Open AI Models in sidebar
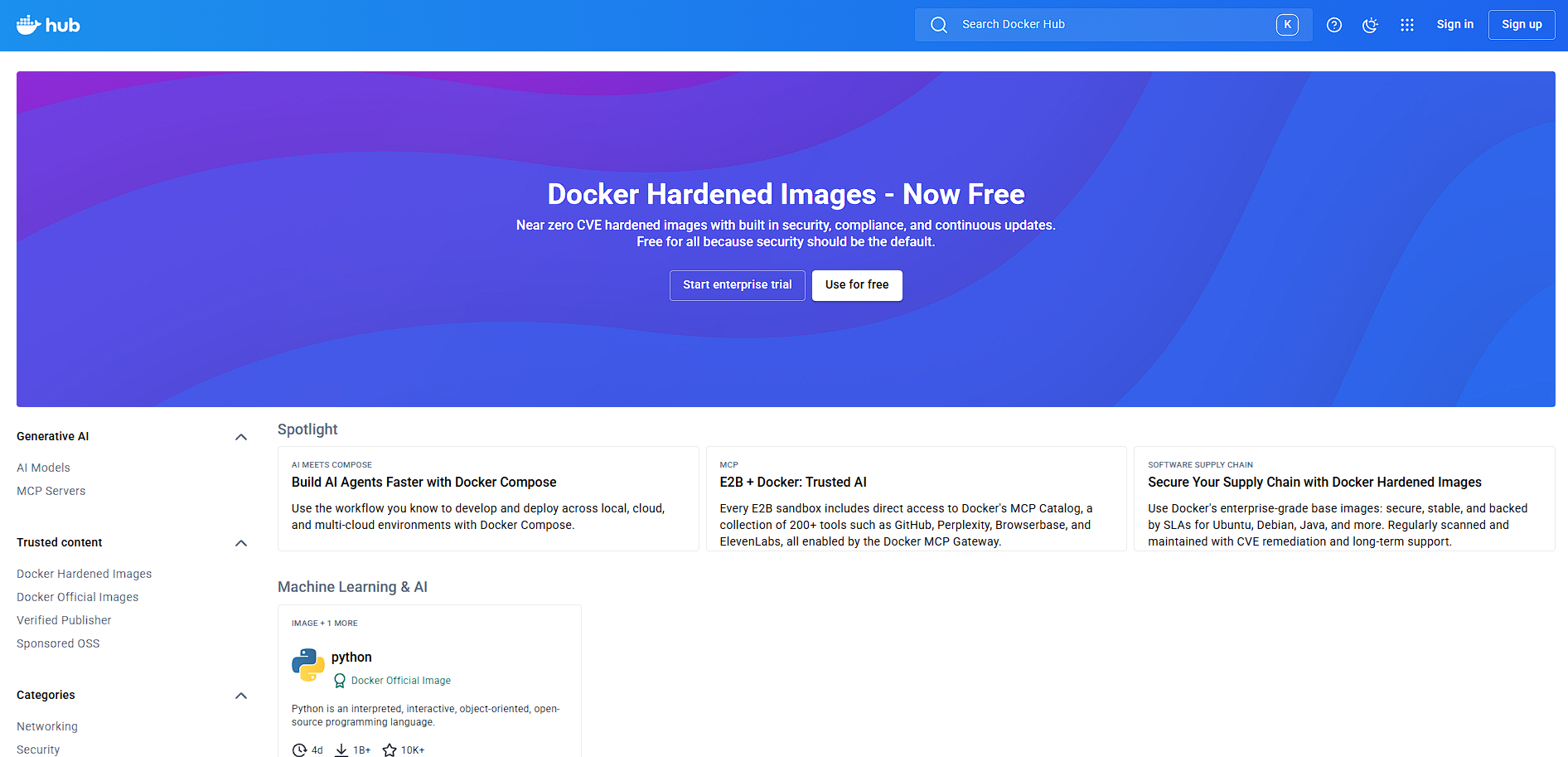The image size is (1568, 757). pyautogui.click(x=43, y=468)
